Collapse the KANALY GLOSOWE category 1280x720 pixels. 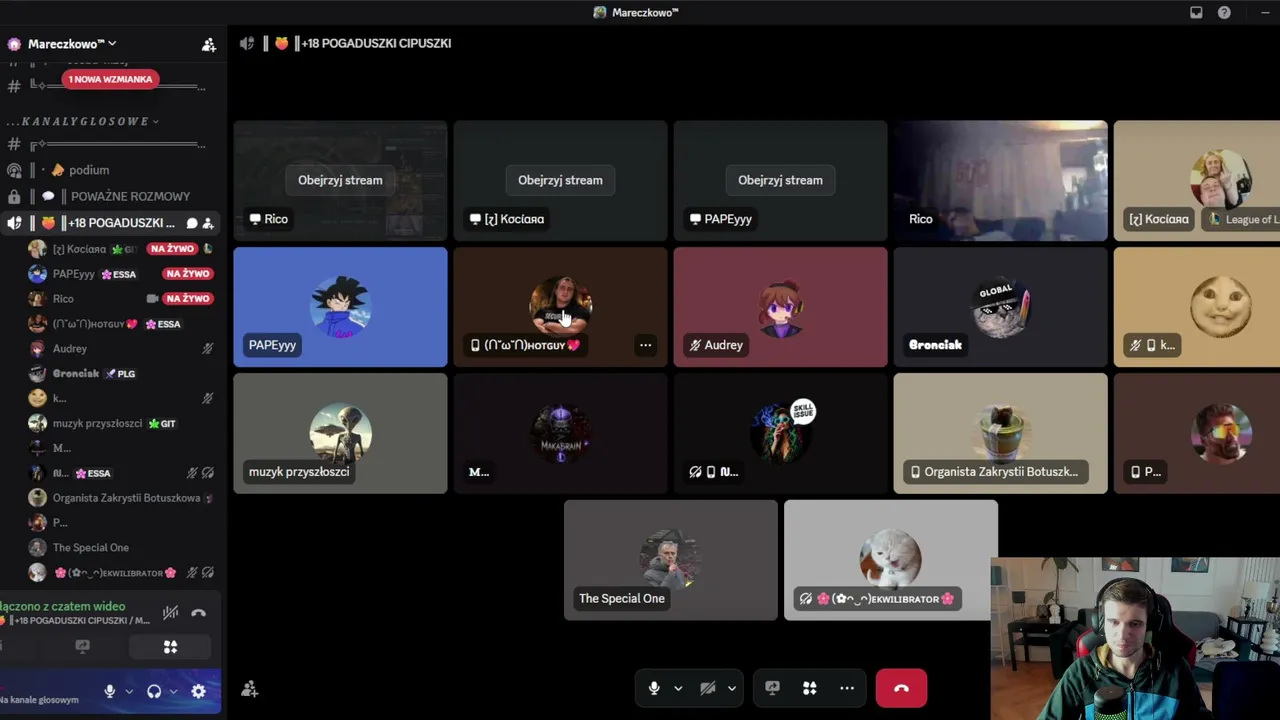tap(83, 121)
